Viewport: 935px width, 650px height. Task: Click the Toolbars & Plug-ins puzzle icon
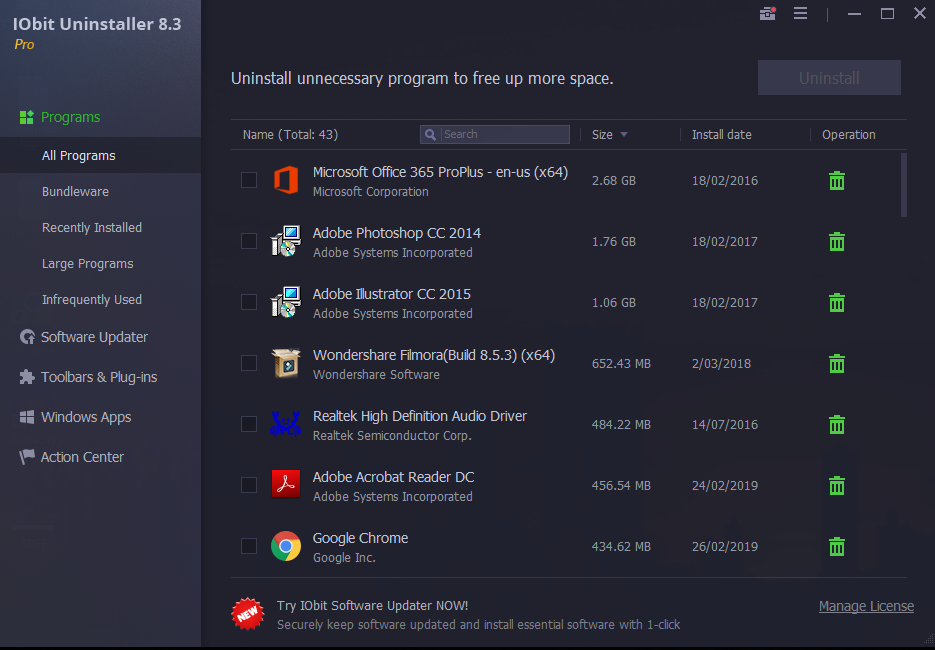27,377
